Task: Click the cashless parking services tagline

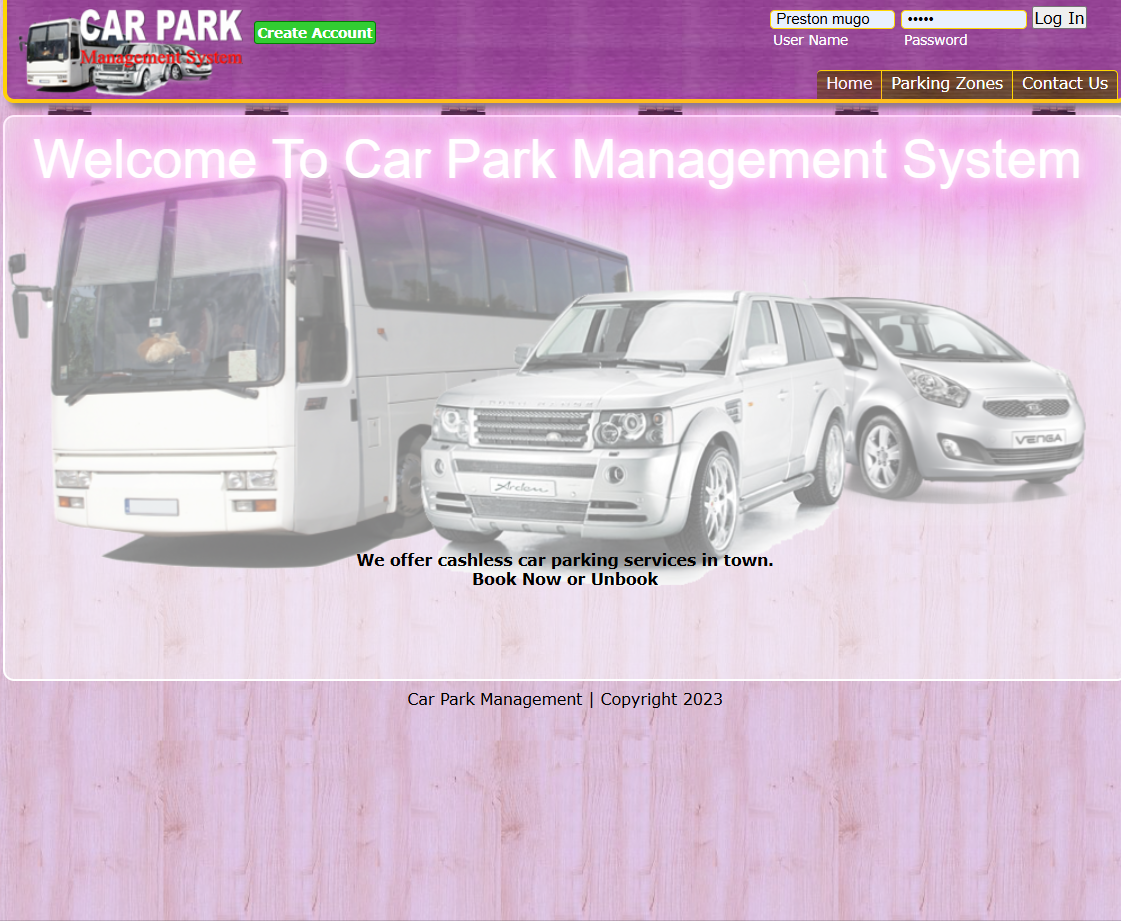Action: pyautogui.click(x=565, y=559)
